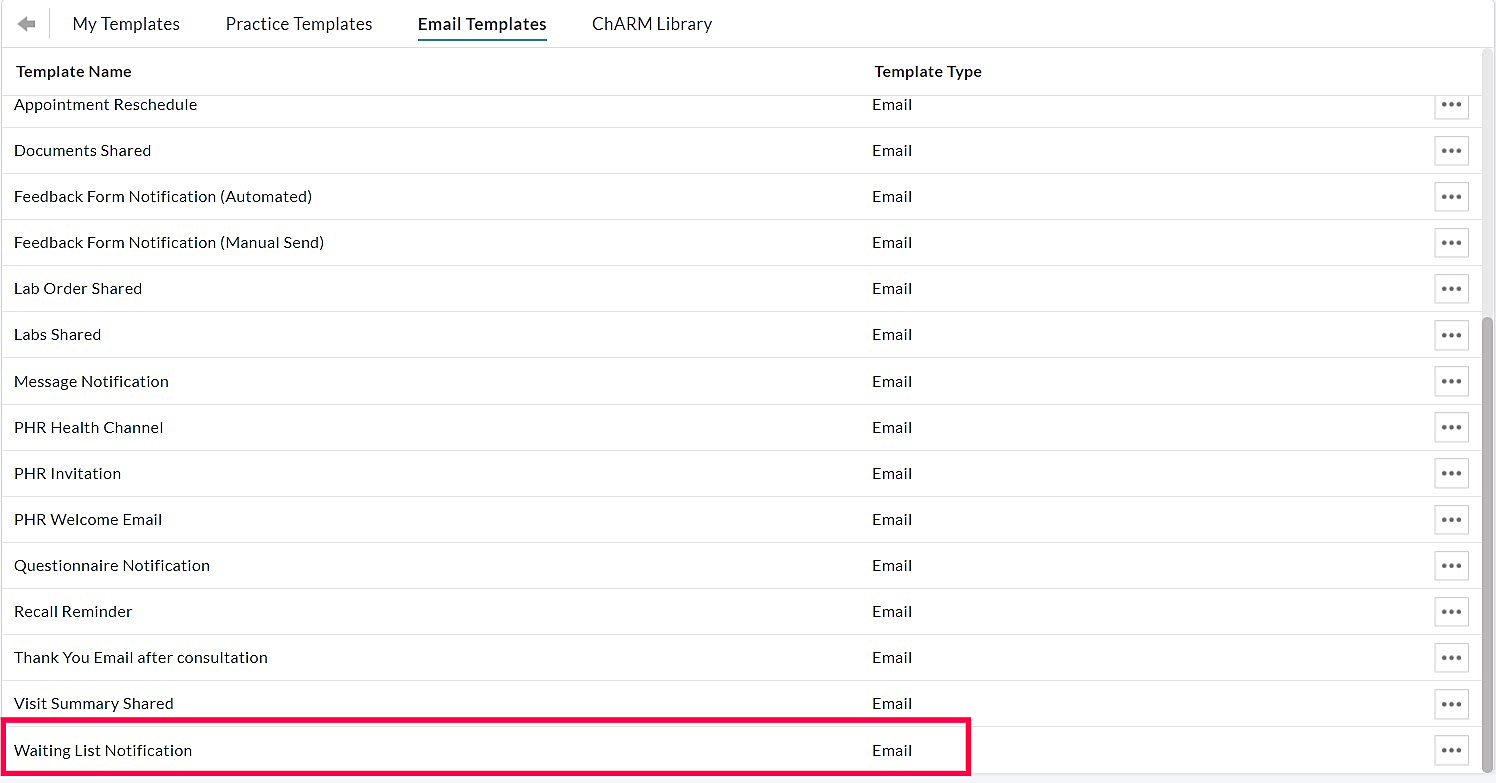Open the Feedback Form Notification (Automated) template
This screenshot has width=1496, height=783.
(163, 196)
